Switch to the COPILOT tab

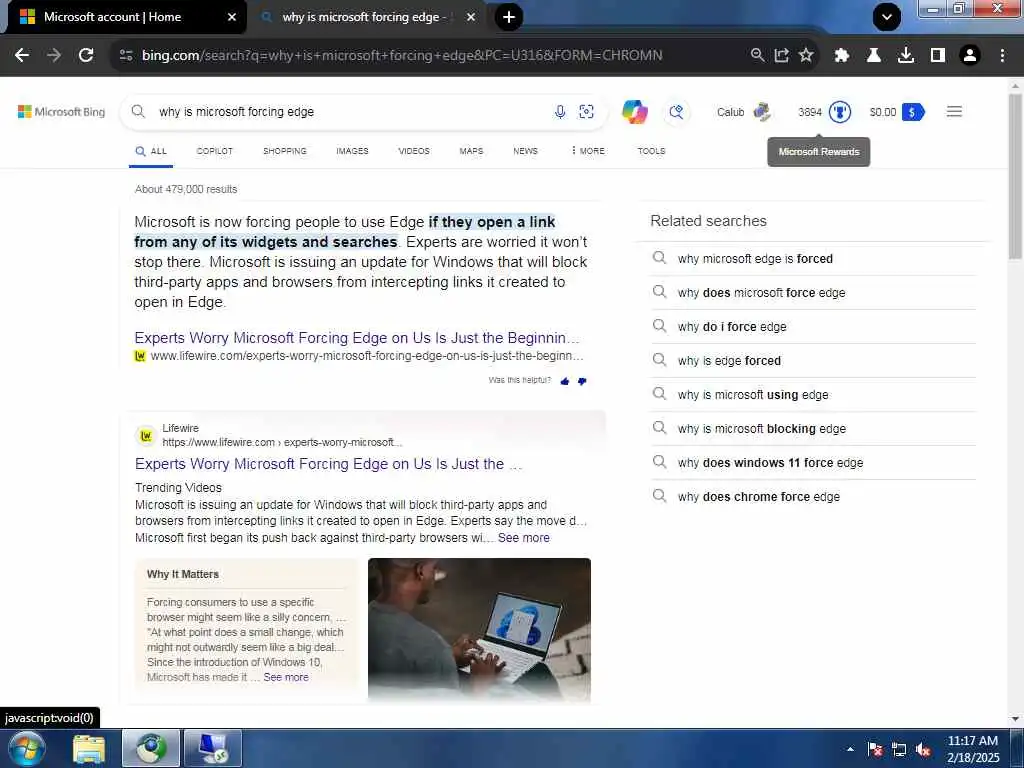tap(214, 151)
